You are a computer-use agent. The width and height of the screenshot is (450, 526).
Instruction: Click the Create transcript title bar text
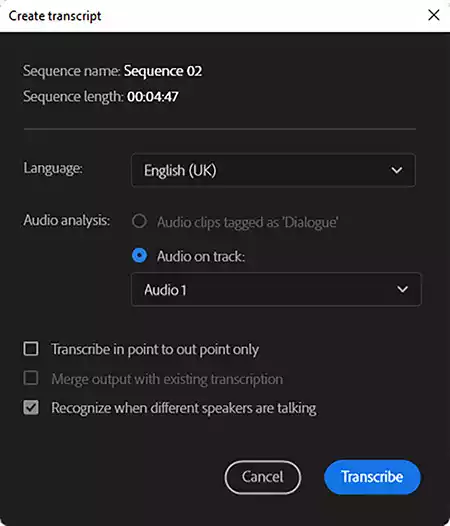tap(55, 16)
